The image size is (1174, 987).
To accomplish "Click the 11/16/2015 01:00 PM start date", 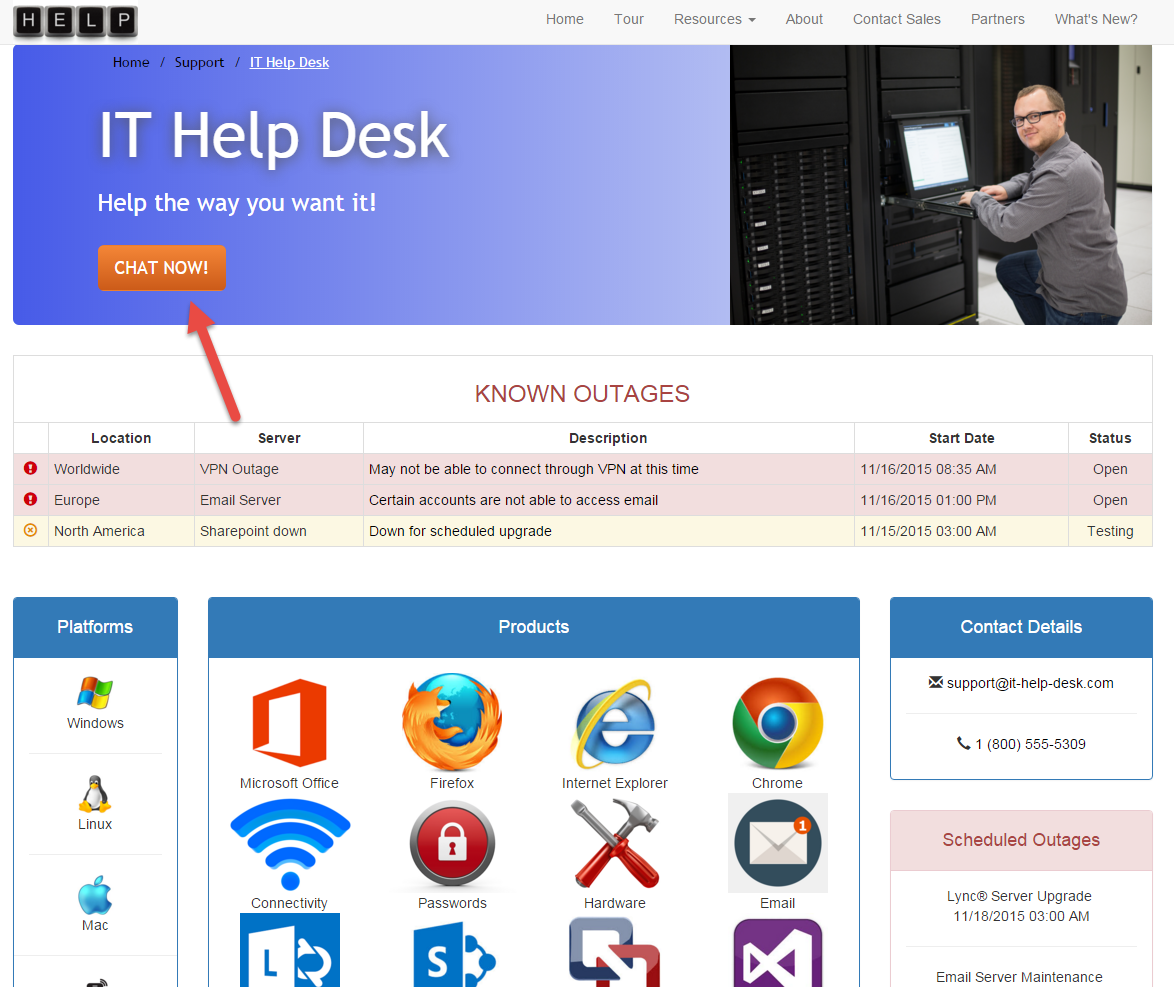I will coord(961,499).
